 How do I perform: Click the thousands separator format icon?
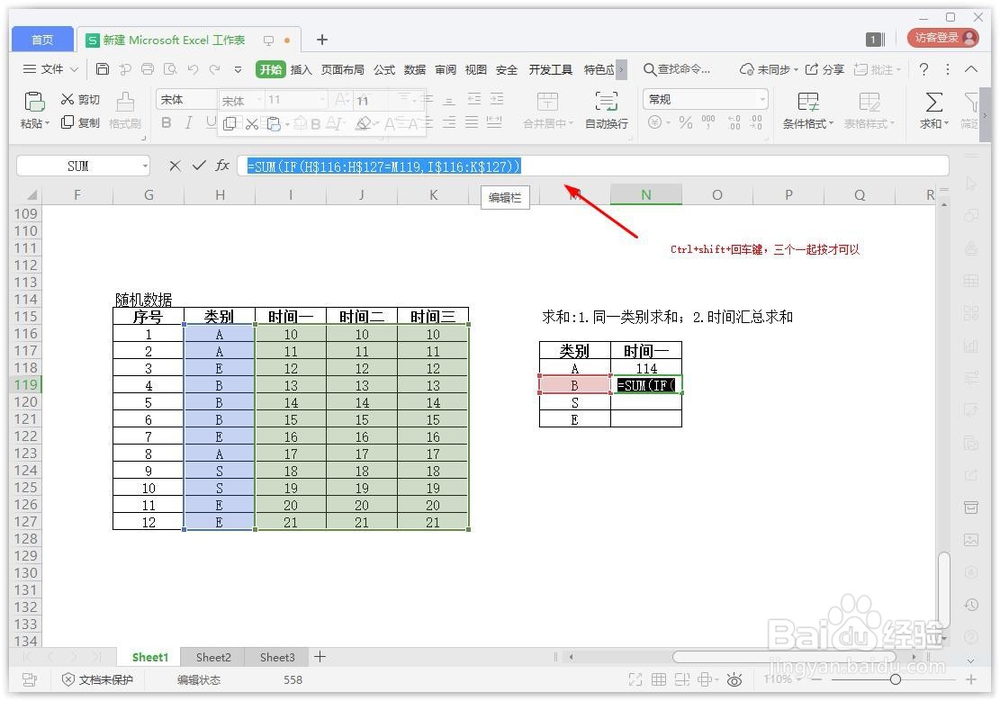click(708, 122)
